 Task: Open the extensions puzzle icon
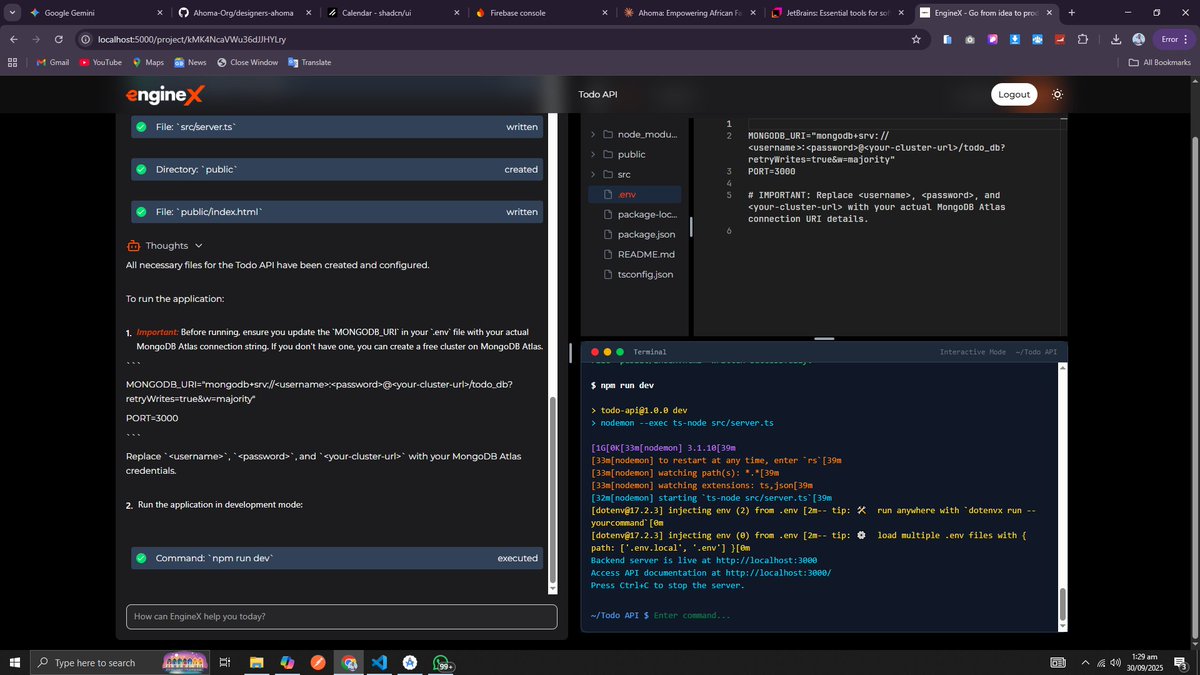coord(1083,39)
